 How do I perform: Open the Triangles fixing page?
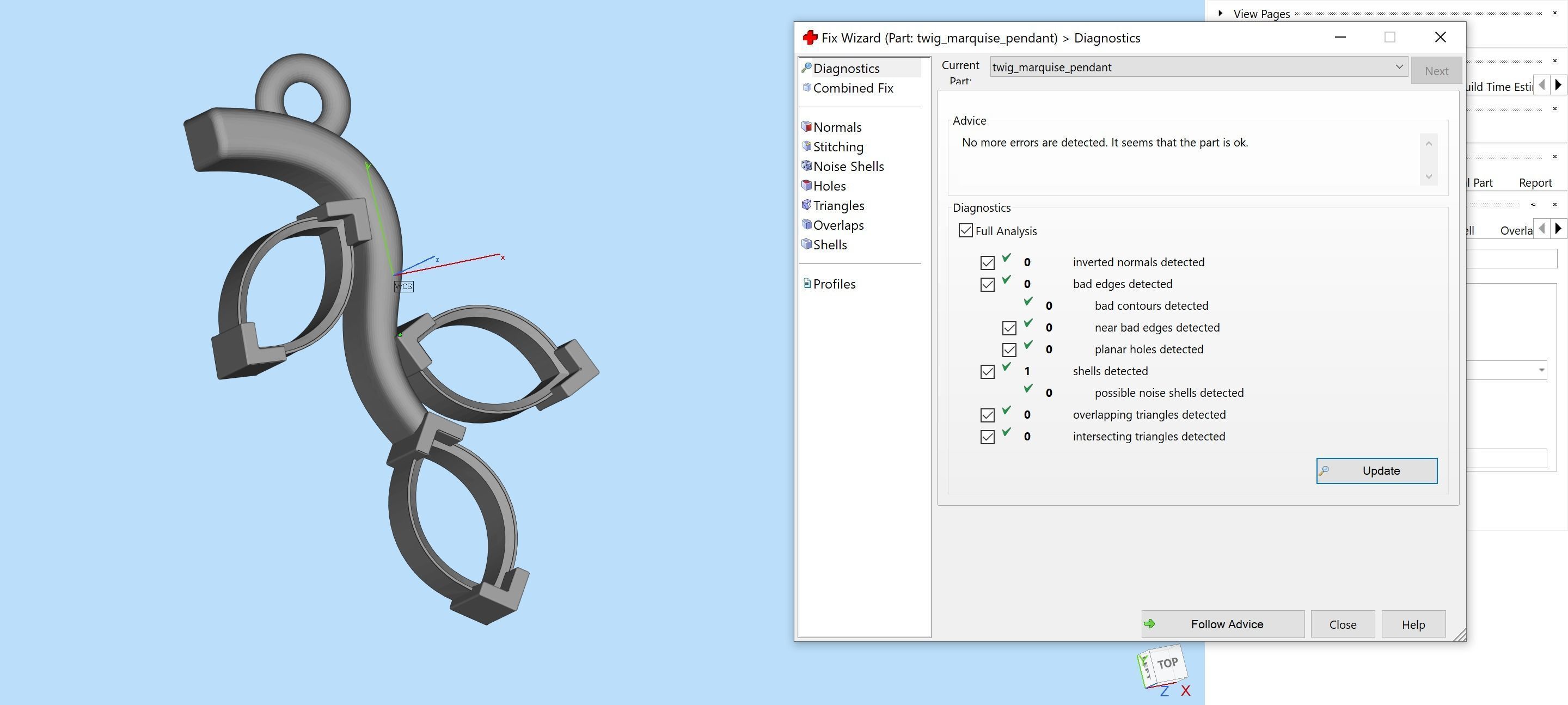click(x=839, y=205)
